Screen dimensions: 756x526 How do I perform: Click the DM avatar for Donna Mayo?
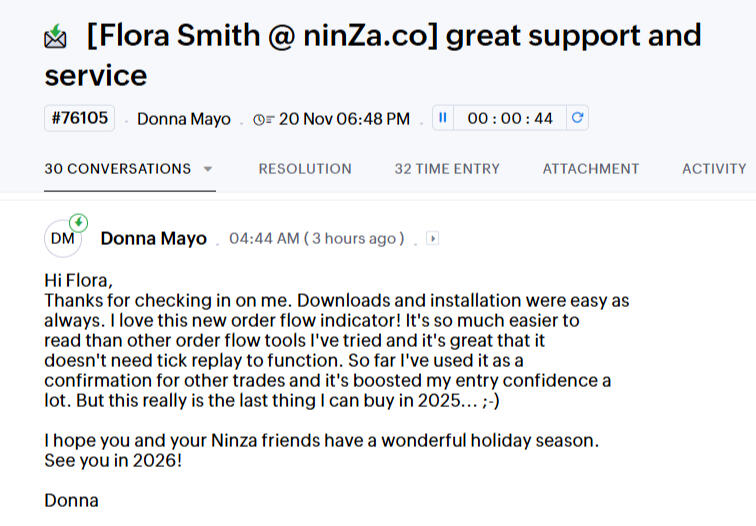point(62,238)
